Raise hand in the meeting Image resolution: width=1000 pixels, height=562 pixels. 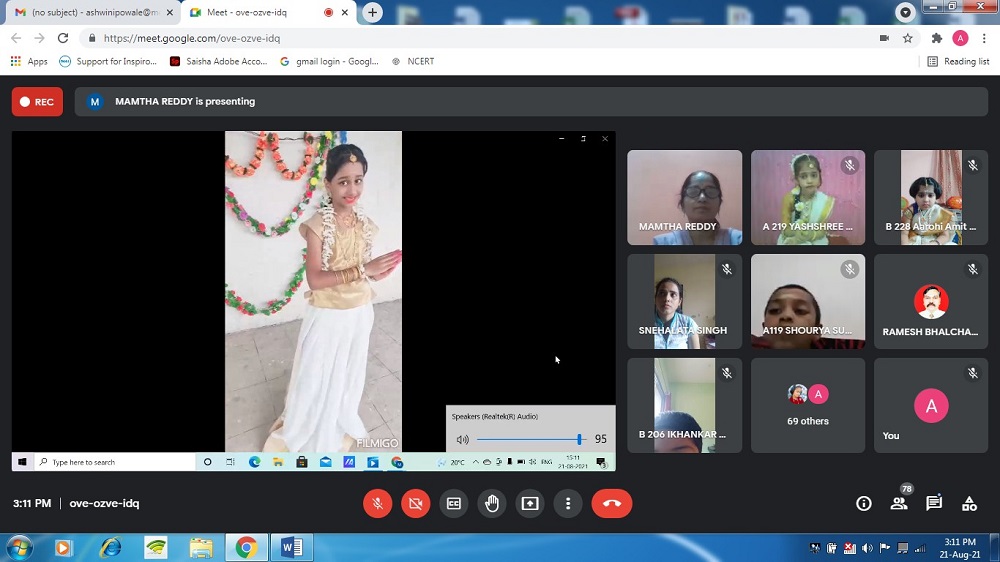coord(492,504)
